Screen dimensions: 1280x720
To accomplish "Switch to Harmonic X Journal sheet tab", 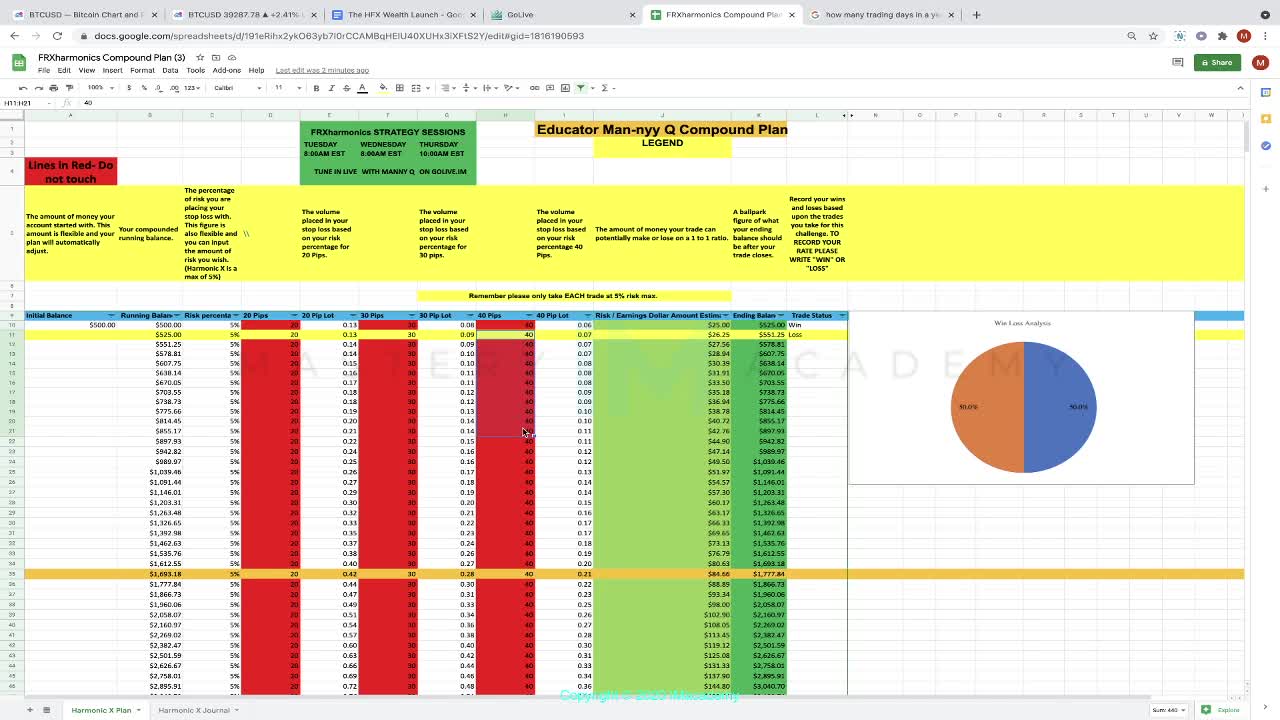I will point(197,710).
